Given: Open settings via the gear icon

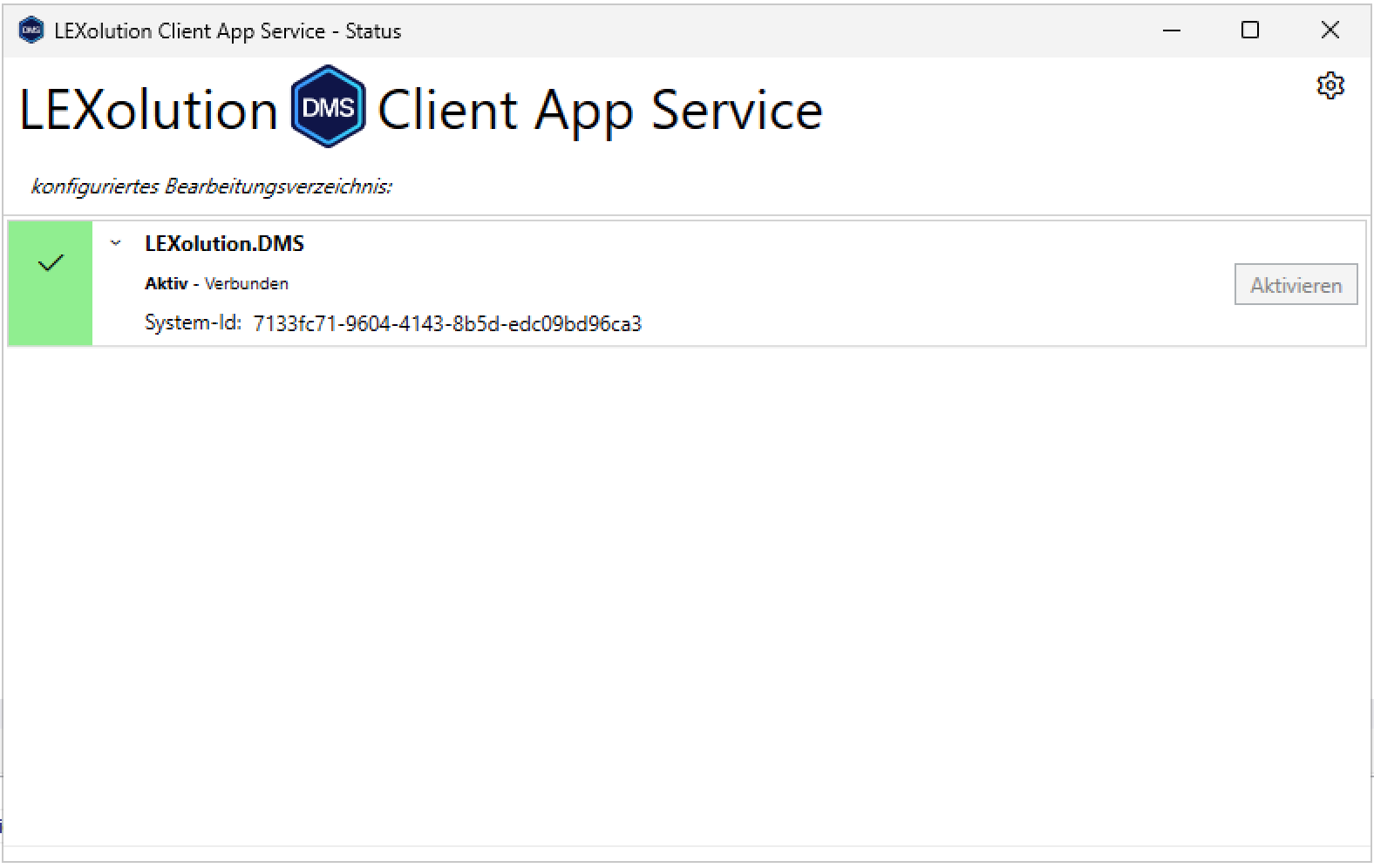Looking at the screenshot, I should (x=1330, y=85).
